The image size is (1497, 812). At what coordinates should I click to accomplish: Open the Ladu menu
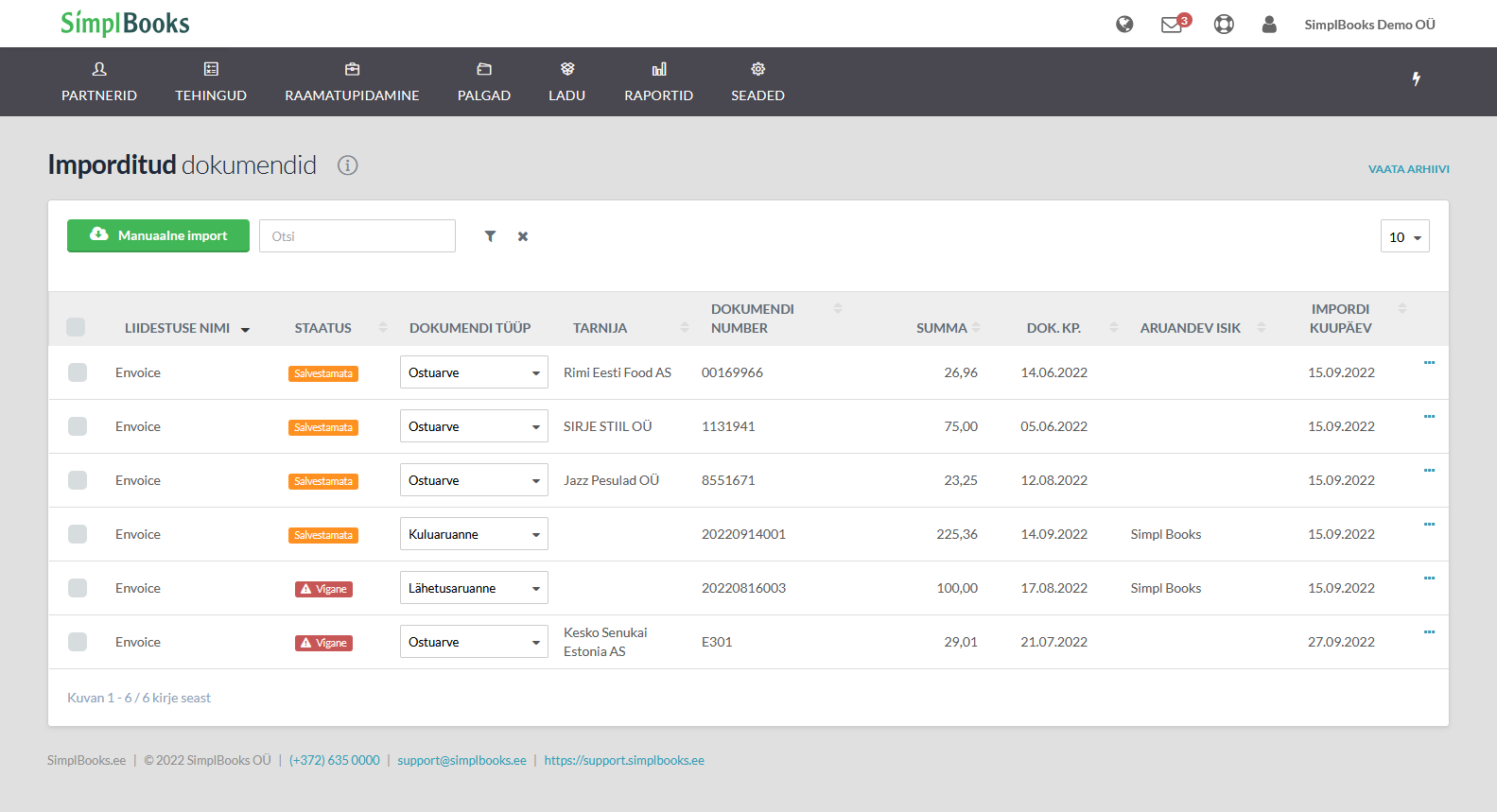567,82
